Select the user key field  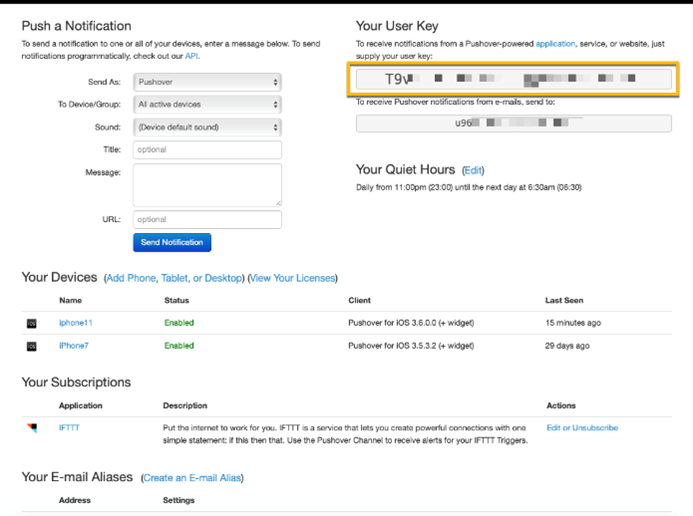click(514, 79)
